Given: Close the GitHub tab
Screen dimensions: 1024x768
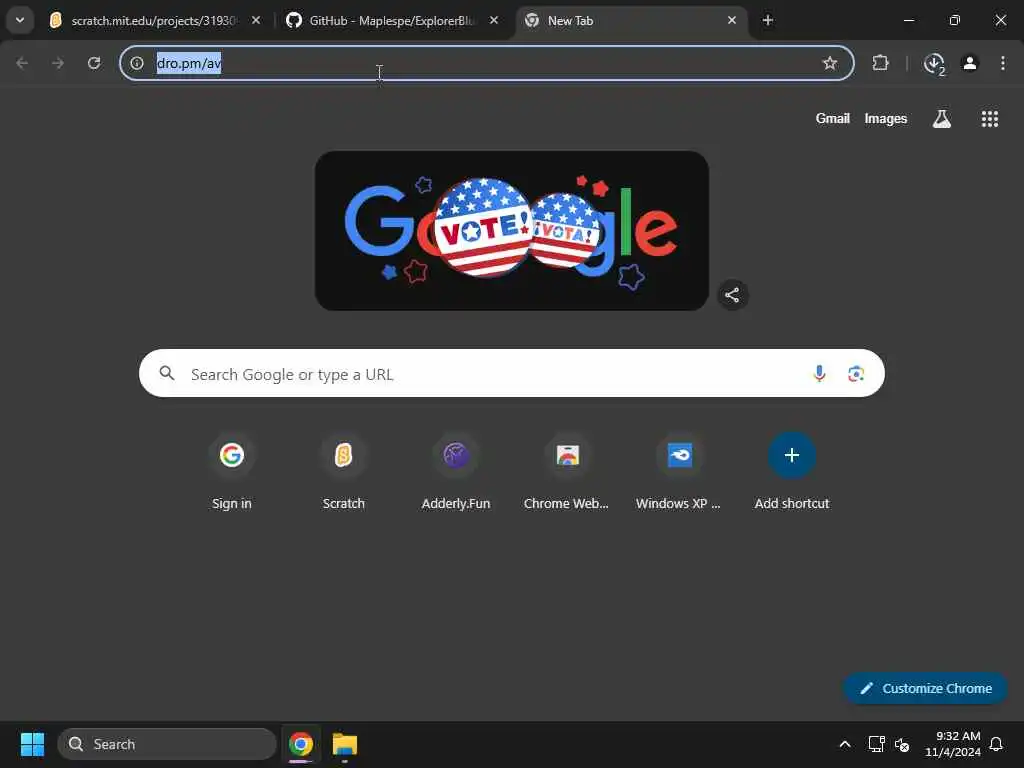Looking at the screenshot, I should pyautogui.click(x=494, y=20).
